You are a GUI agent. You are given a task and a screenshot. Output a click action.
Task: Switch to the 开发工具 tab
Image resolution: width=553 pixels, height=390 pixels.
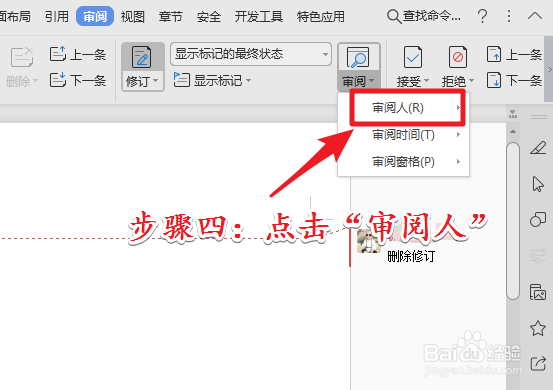pyautogui.click(x=259, y=16)
